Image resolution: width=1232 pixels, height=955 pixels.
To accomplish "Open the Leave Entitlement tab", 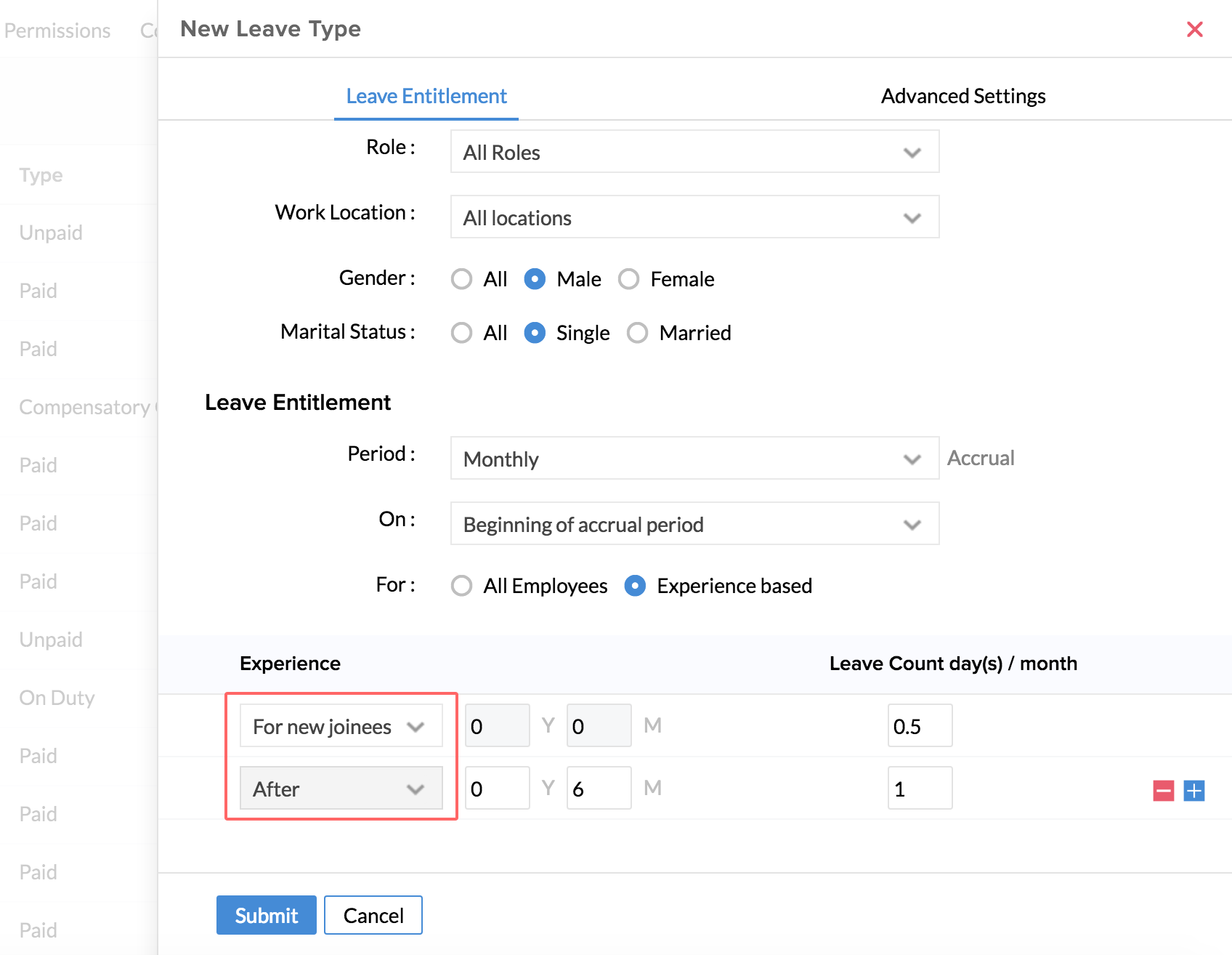I will (x=426, y=96).
